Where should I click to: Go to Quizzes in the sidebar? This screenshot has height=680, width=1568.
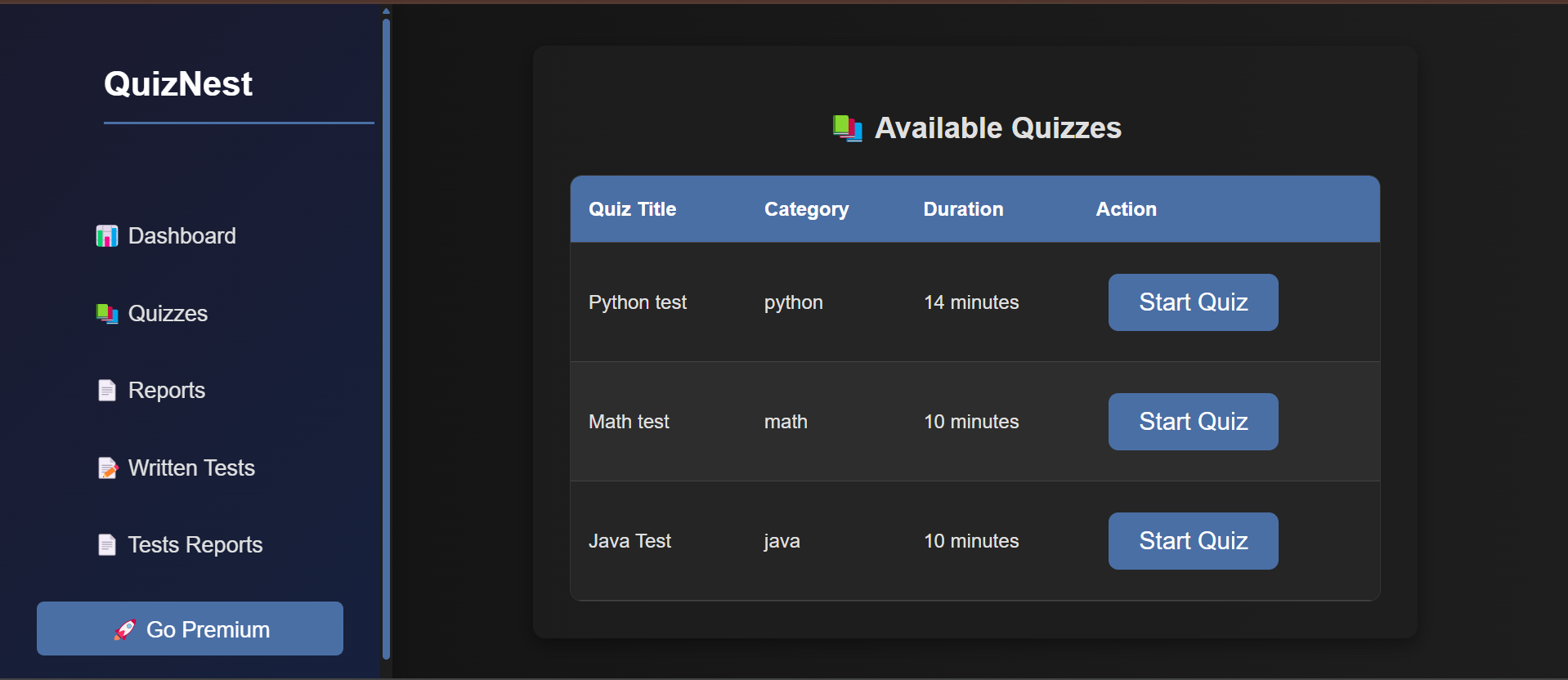click(168, 314)
